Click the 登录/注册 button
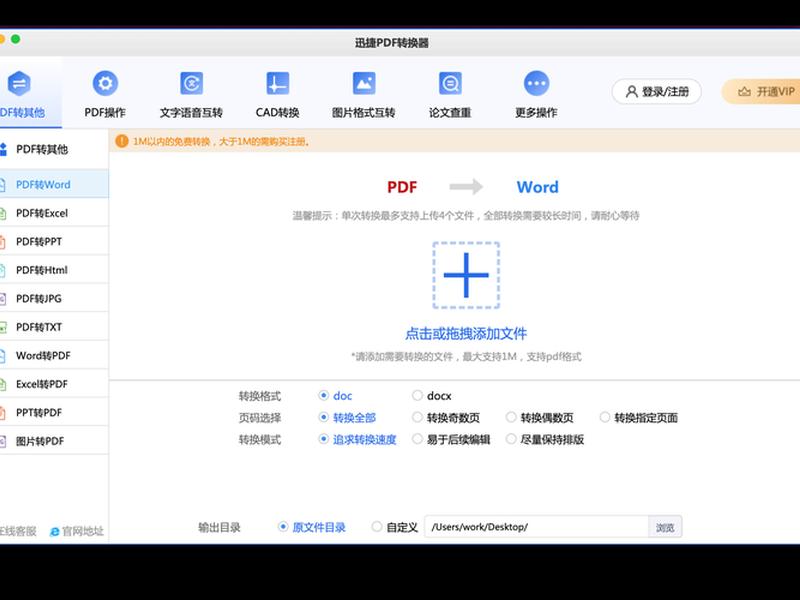Screen dimensions: 800x600 (x=657, y=92)
